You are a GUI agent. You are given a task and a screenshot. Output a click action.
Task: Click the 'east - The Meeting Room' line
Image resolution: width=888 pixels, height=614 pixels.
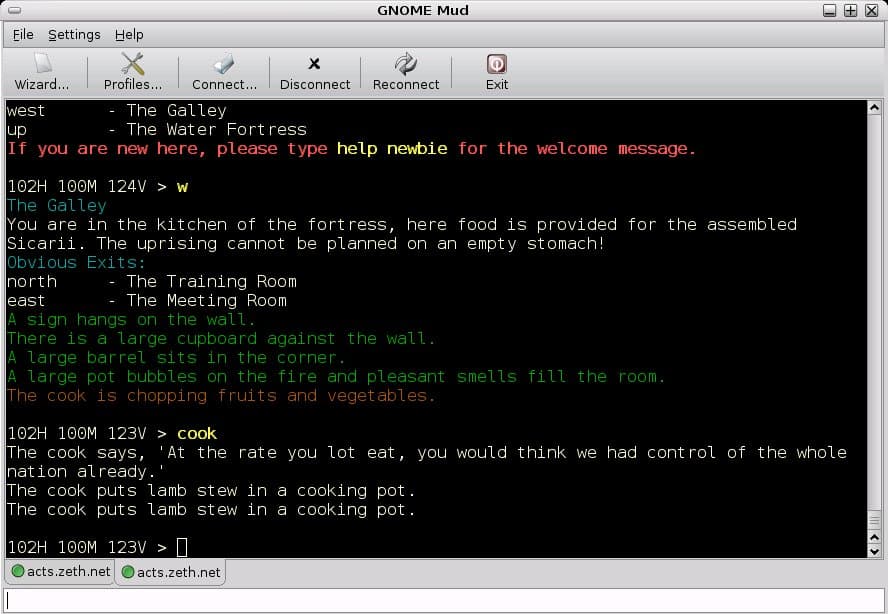pyautogui.click(x=147, y=301)
